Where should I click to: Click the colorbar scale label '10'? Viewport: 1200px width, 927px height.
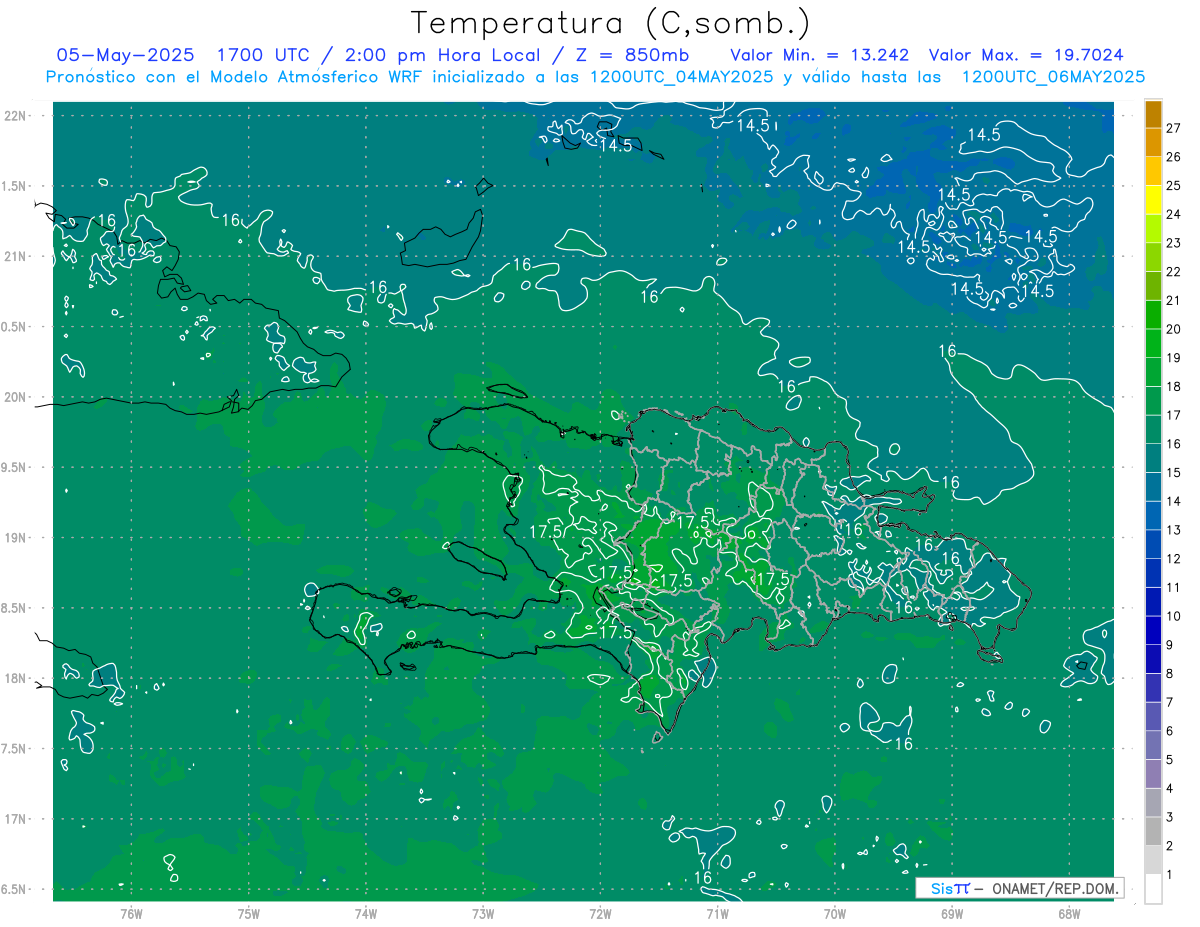[x=1174, y=616]
